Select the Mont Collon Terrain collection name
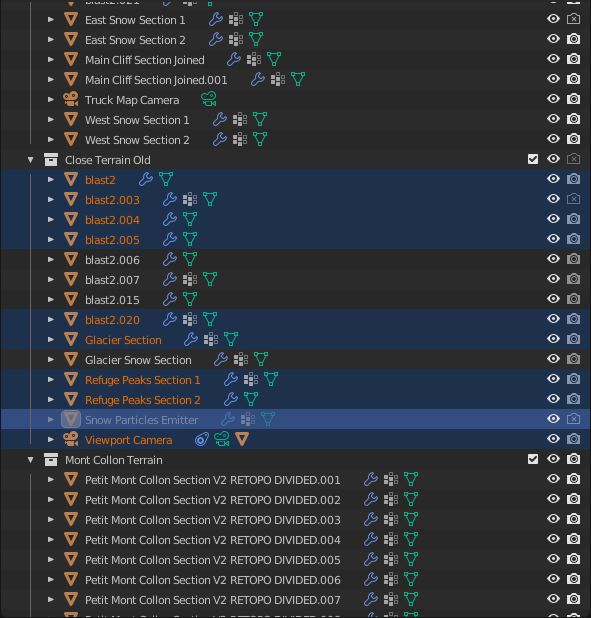 coord(114,460)
